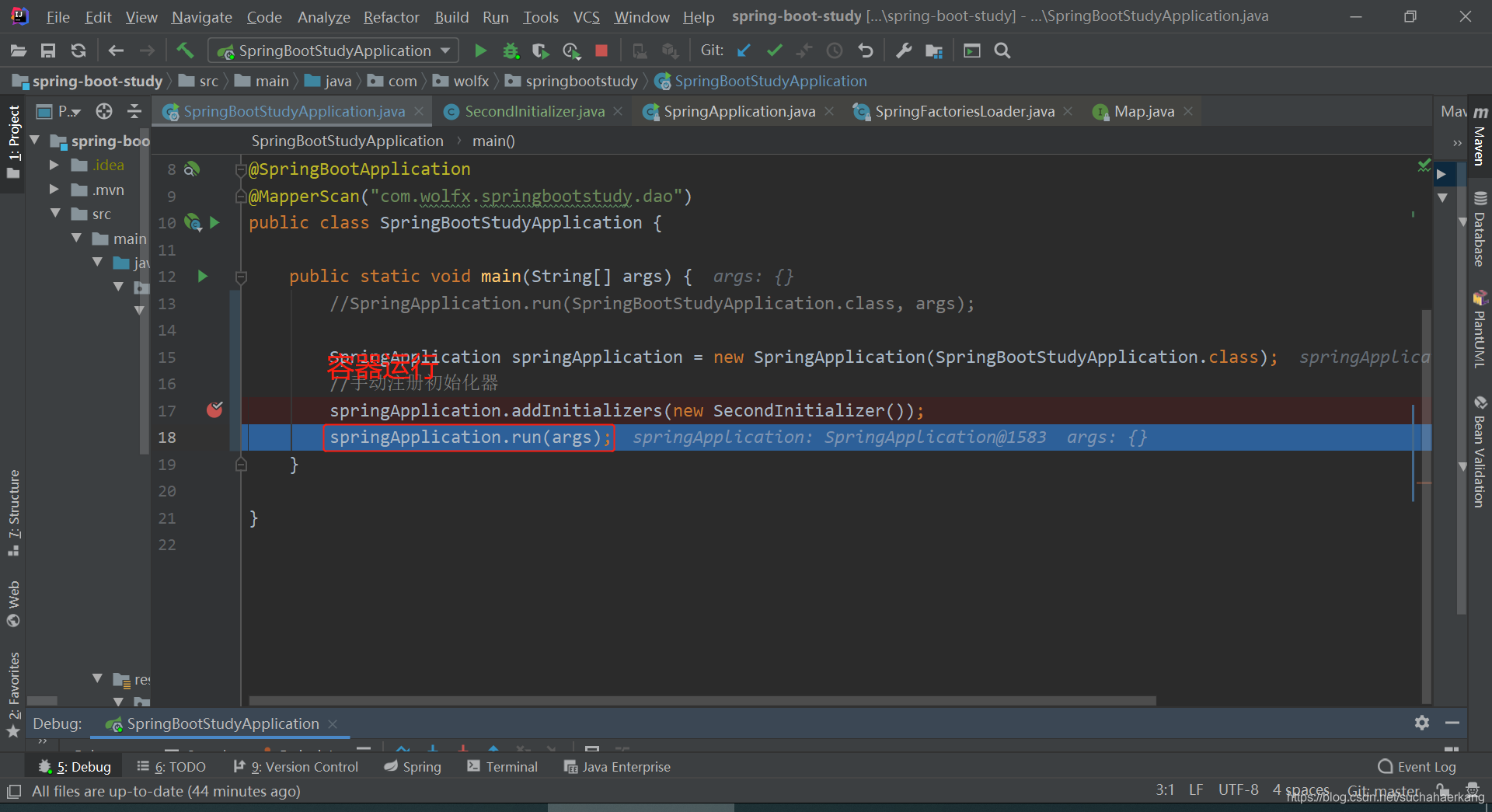Image resolution: width=1492 pixels, height=812 pixels.
Task: Click the locate/scroll-from-source crosshair icon
Action: [104, 111]
